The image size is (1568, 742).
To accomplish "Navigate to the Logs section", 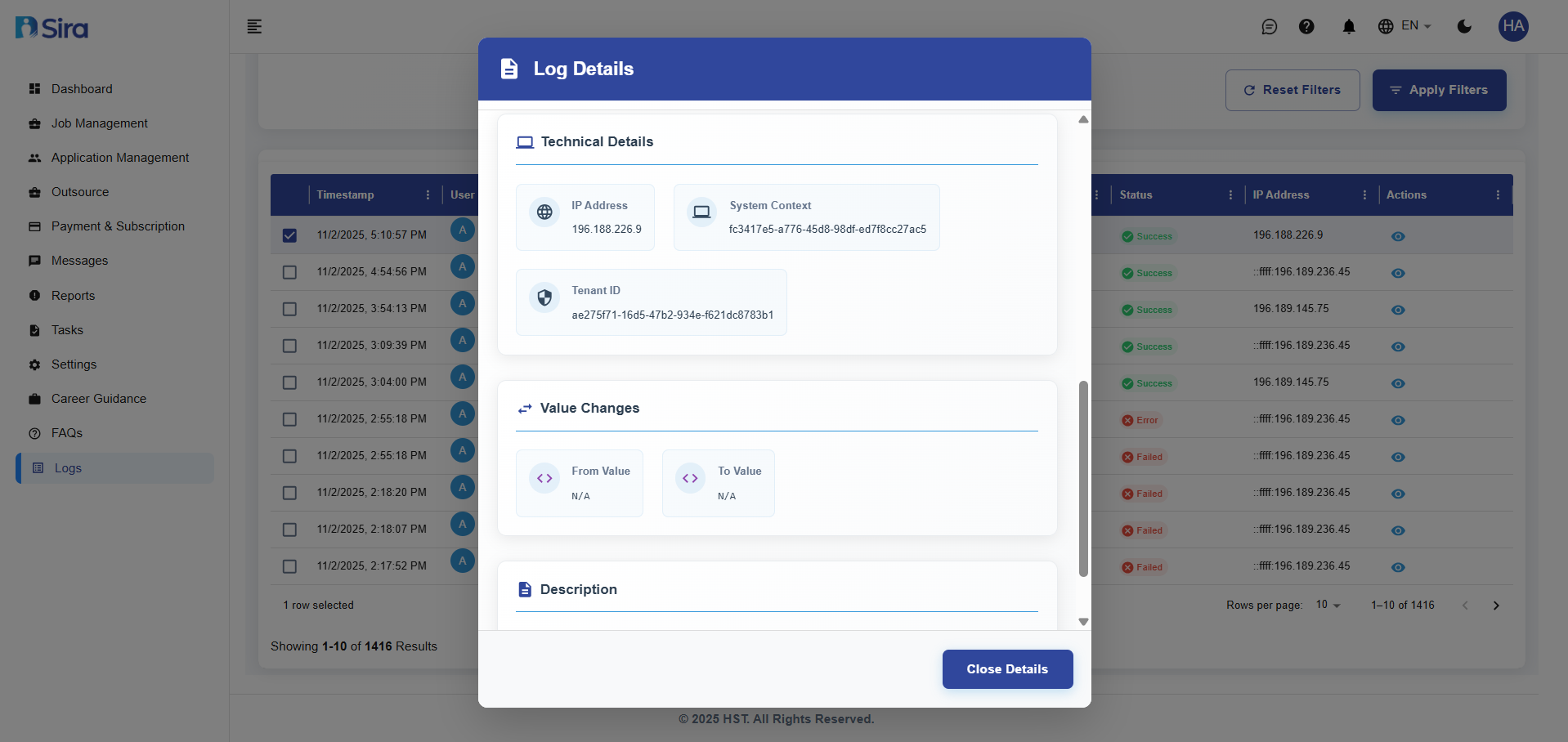I will (69, 468).
